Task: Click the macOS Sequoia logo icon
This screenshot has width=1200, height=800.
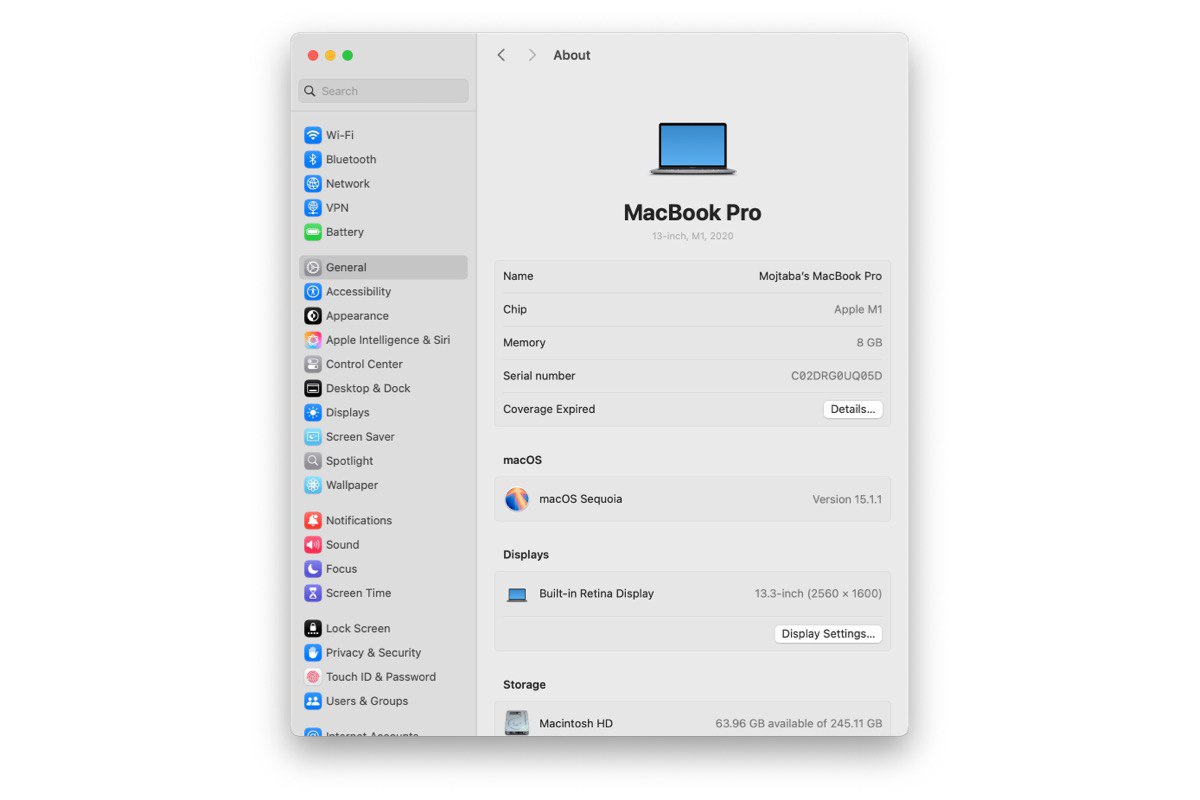Action: pos(517,499)
